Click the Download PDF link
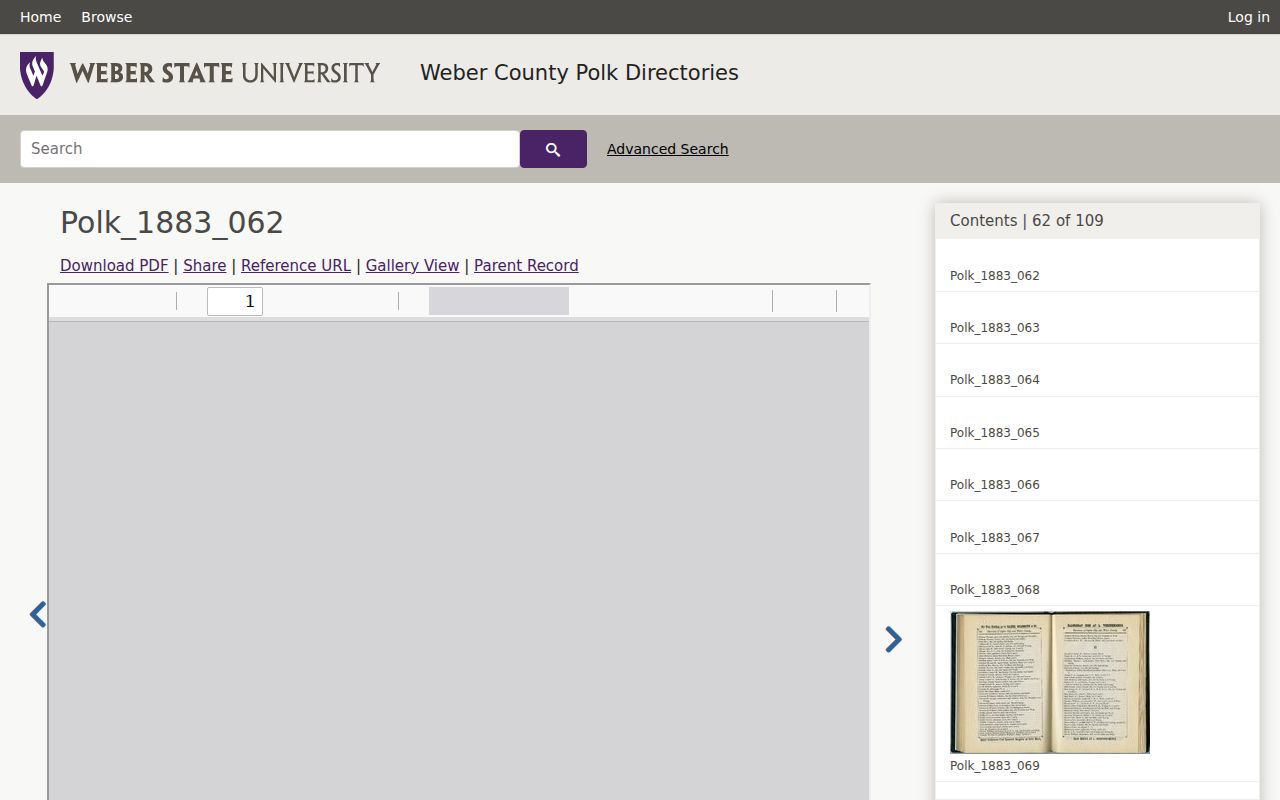The width and height of the screenshot is (1280, 800). click(114, 265)
